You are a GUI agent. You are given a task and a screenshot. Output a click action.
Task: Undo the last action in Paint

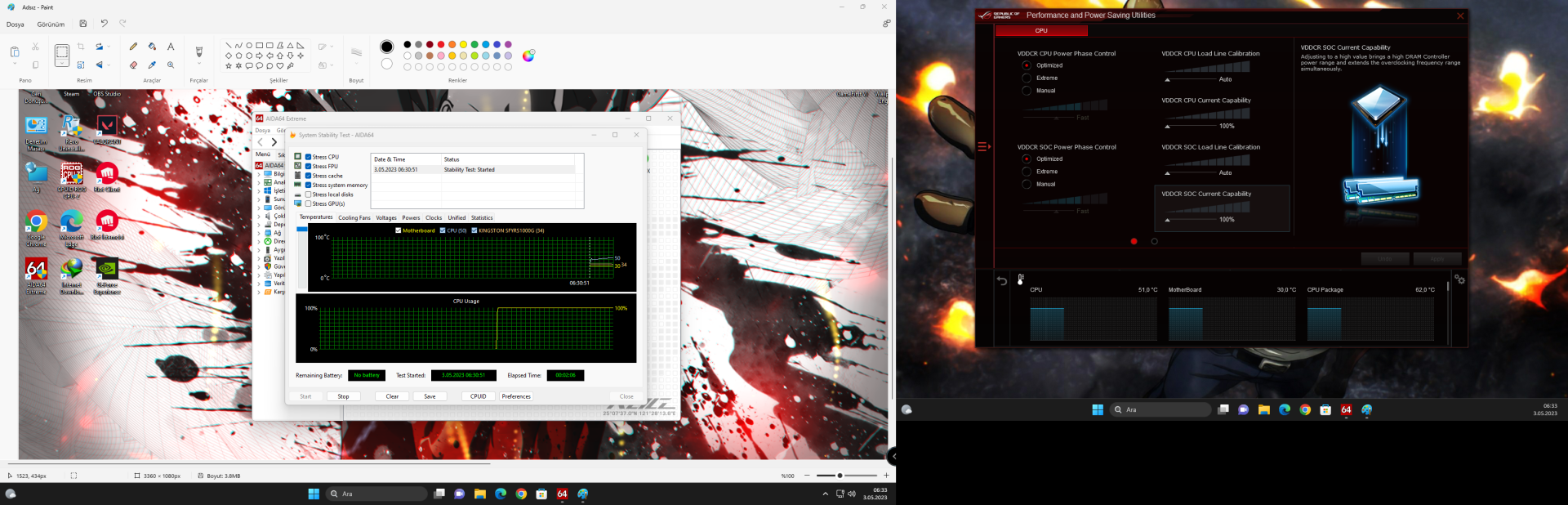(x=104, y=24)
